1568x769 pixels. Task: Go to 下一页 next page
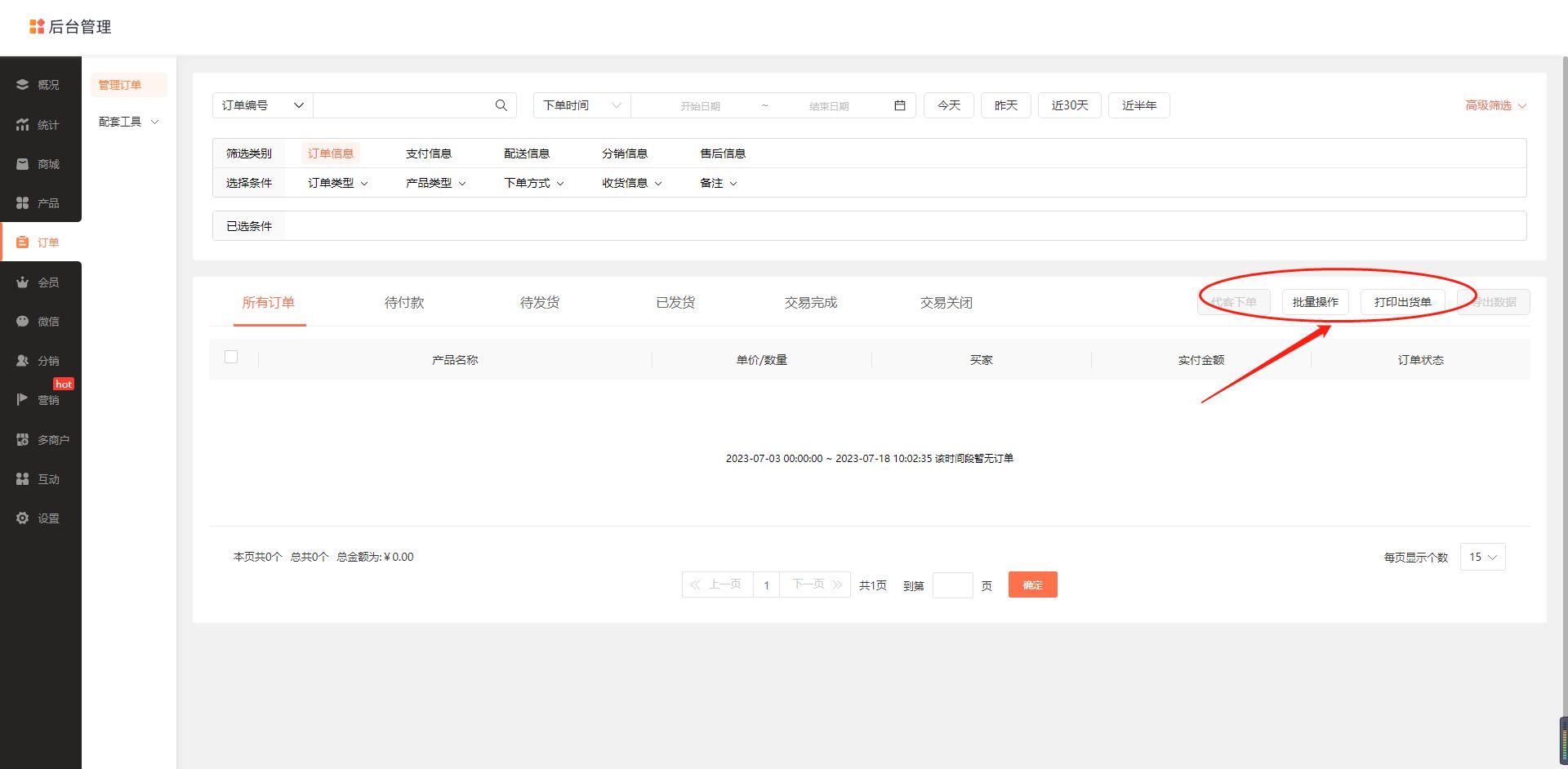tap(815, 585)
